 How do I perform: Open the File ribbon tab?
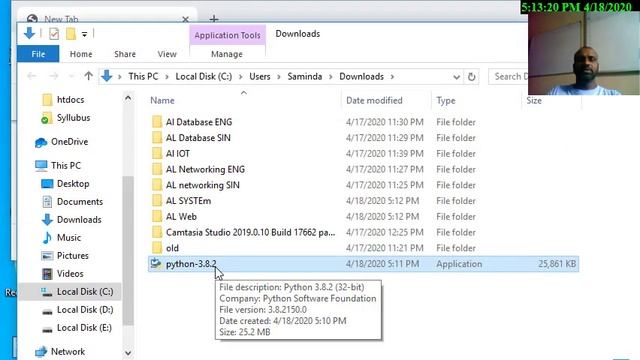(x=38, y=54)
